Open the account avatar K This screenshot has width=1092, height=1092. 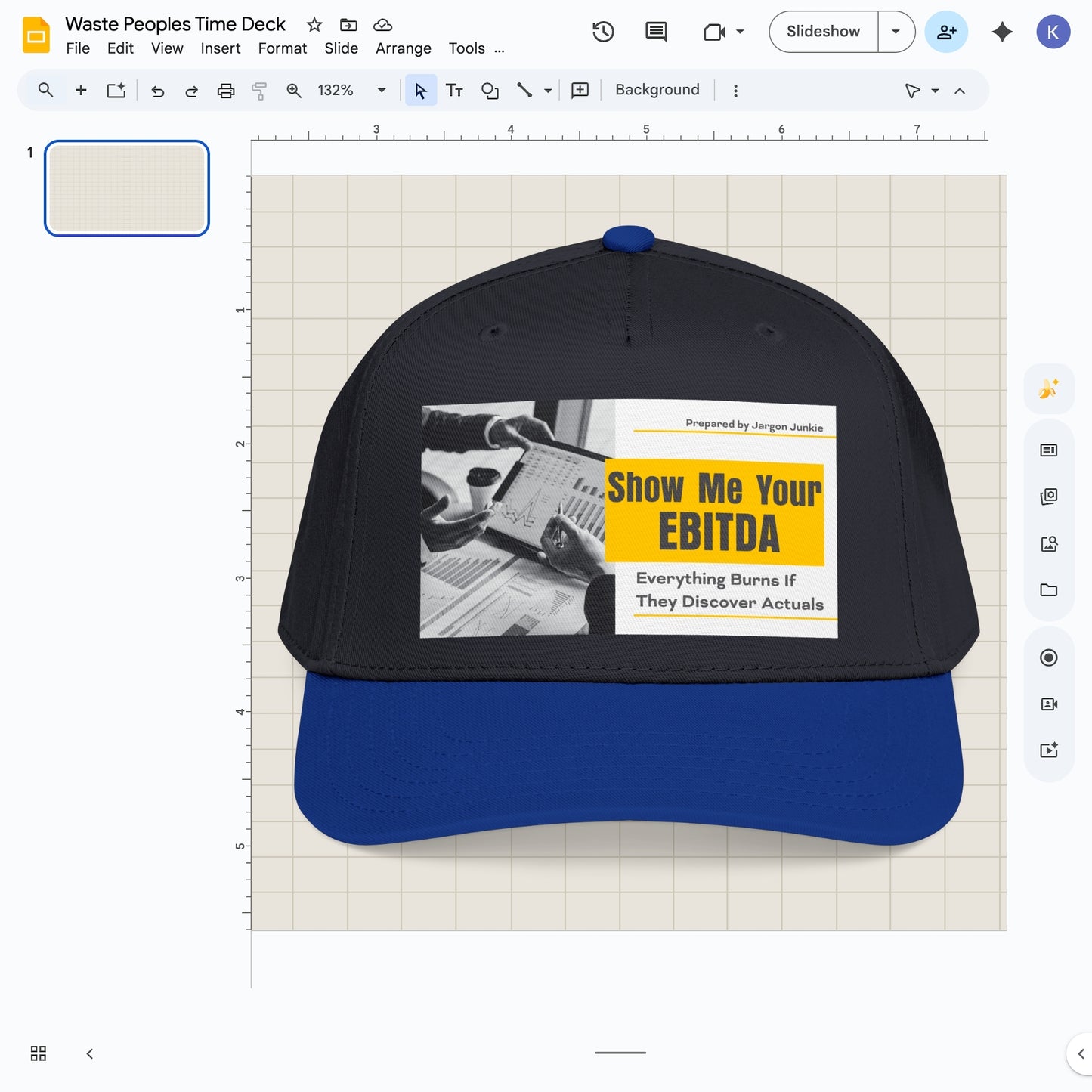pyautogui.click(x=1053, y=32)
